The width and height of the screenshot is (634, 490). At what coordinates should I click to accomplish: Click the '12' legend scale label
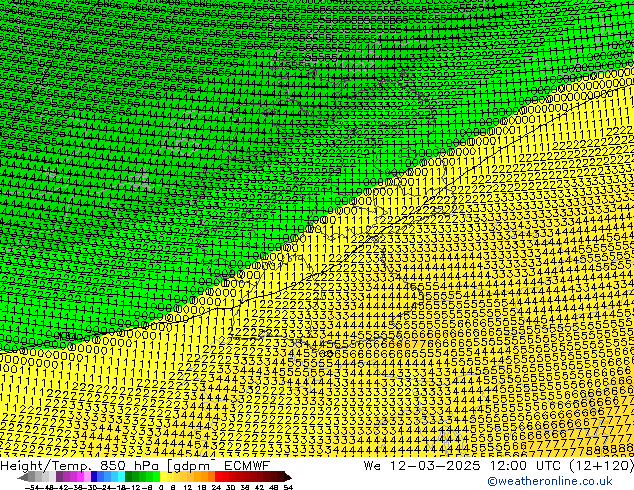(x=188, y=487)
